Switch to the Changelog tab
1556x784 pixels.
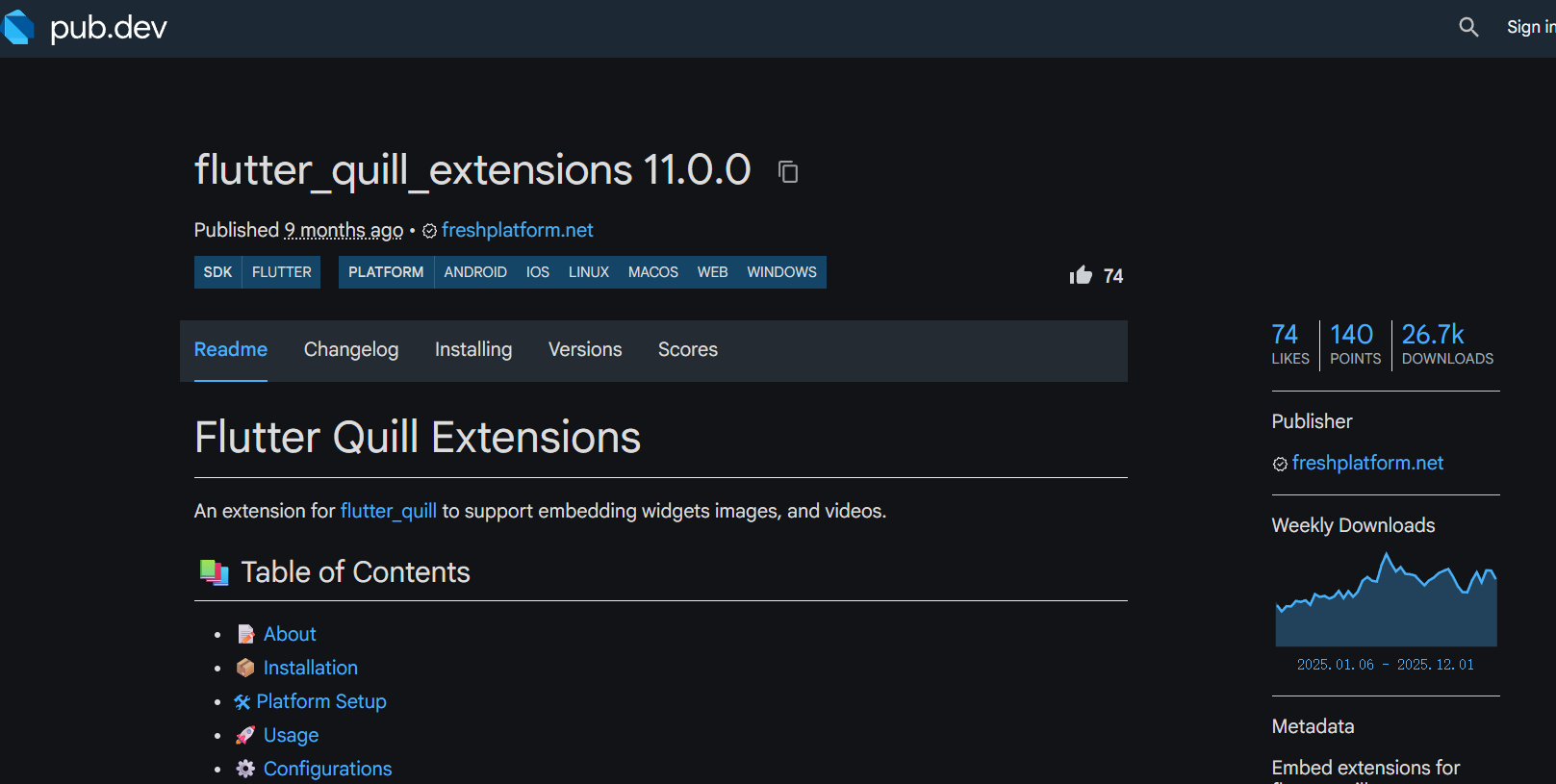350,349
